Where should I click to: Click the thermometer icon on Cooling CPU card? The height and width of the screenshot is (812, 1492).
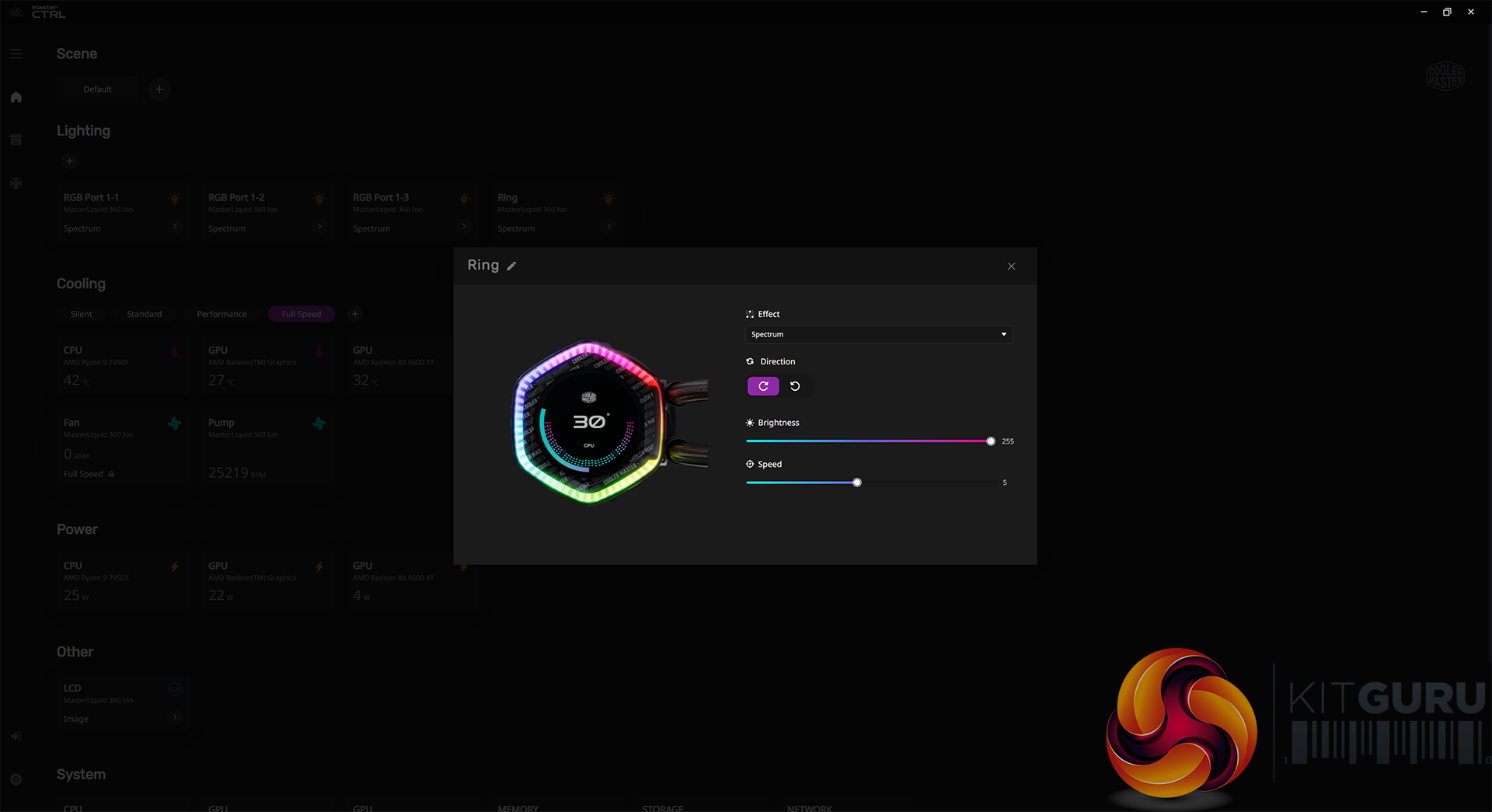coord(175,351)
